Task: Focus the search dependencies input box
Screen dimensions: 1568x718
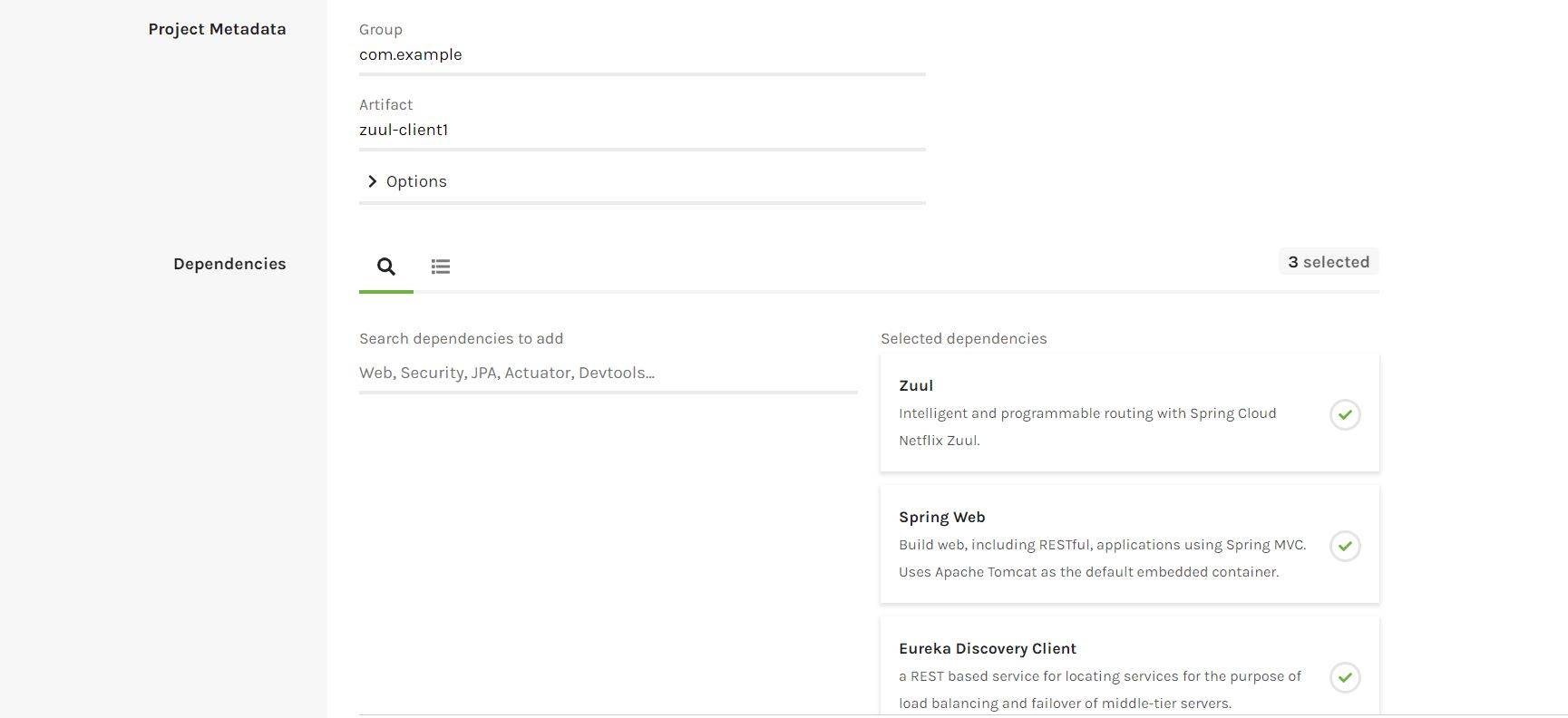Action: pyautogui.click(x=608, y=373)
